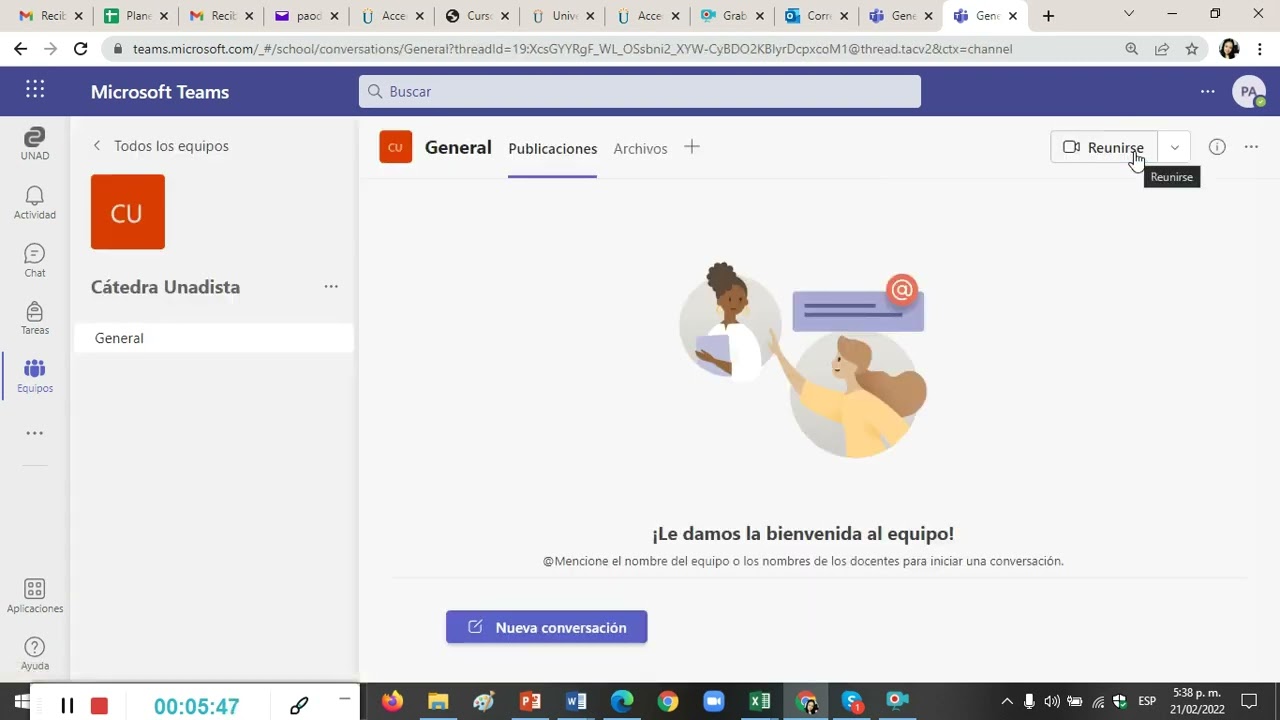Viewport: 1280px width, 720px height.
Task: Switch to Archivos tab
Action: (x=640, y=148)
